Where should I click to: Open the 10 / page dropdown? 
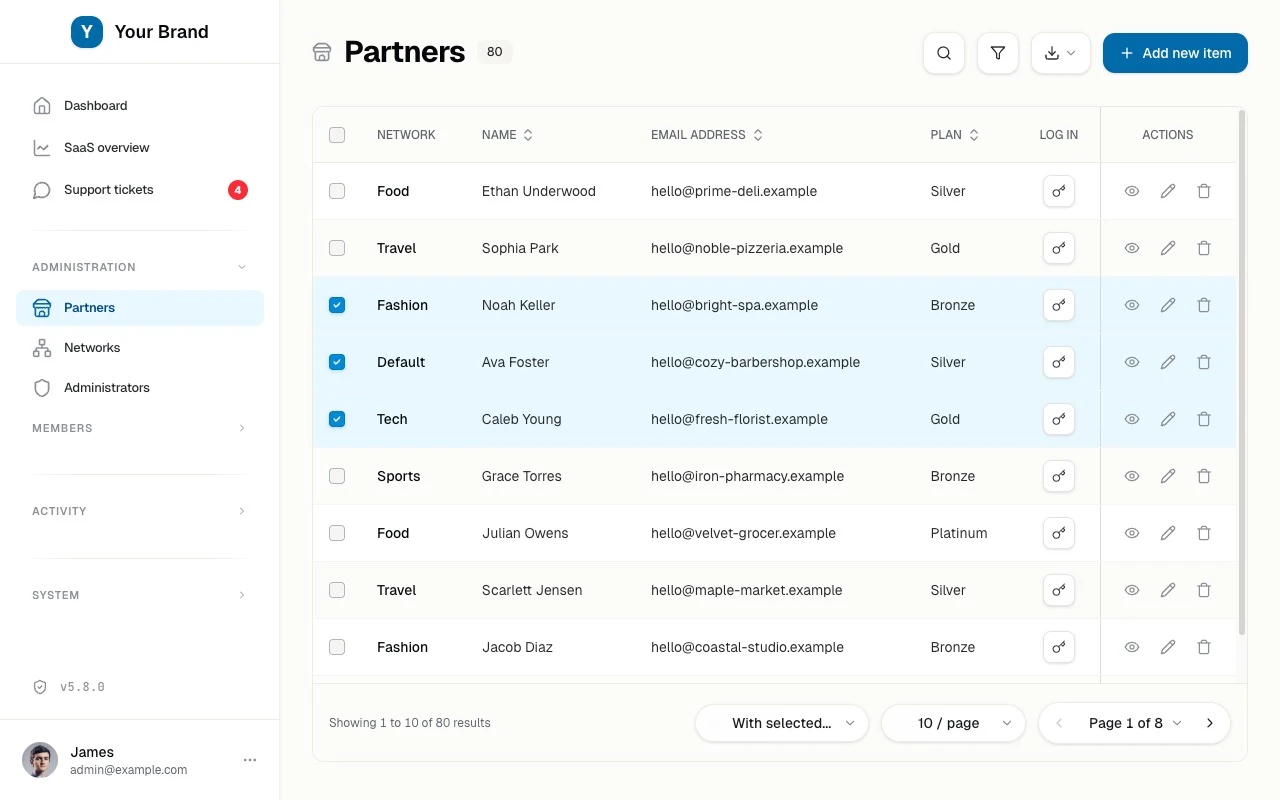(x=953, y=723)
